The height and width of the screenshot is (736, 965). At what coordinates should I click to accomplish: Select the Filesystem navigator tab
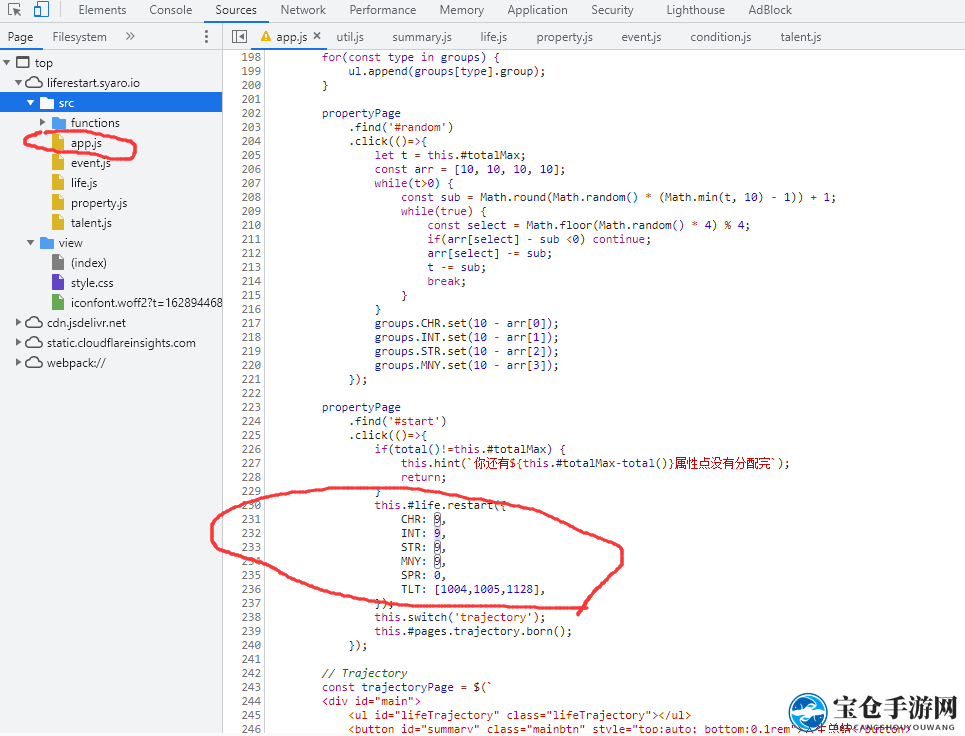pyautogui.click(x=79, y=37)
